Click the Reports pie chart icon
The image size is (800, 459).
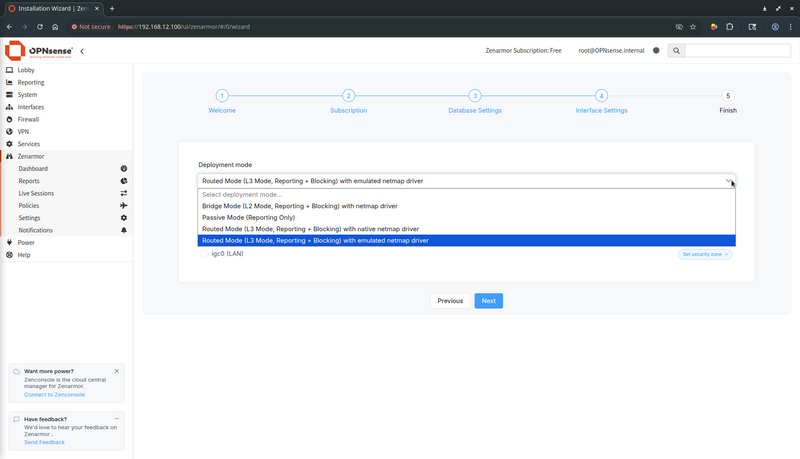(123, 181)
